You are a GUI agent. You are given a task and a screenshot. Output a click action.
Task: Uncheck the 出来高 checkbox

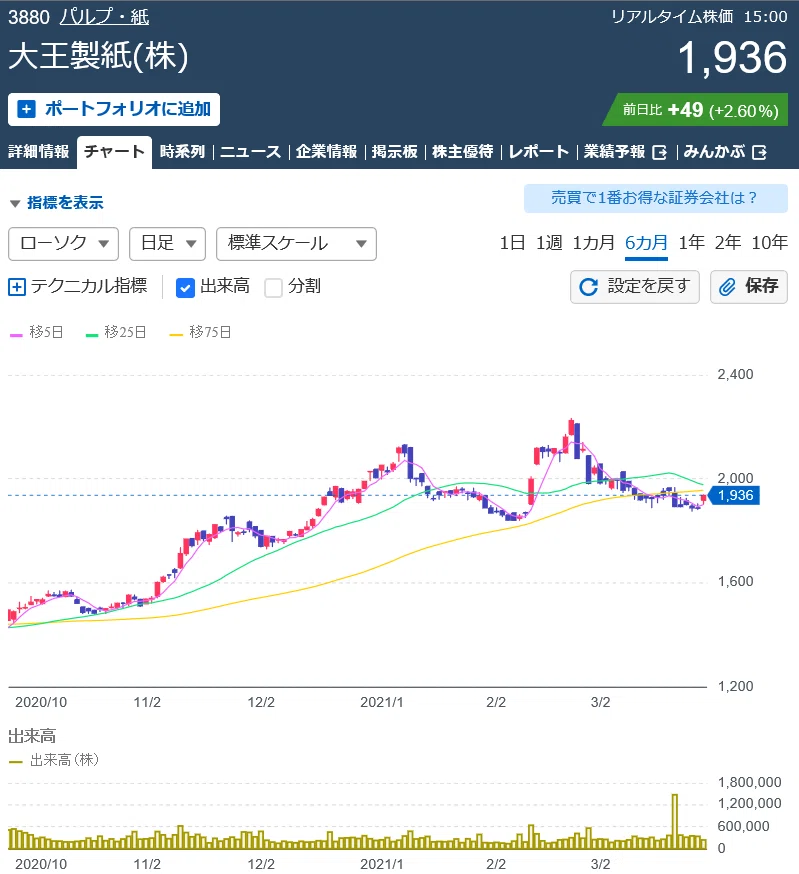click(185, 288)
